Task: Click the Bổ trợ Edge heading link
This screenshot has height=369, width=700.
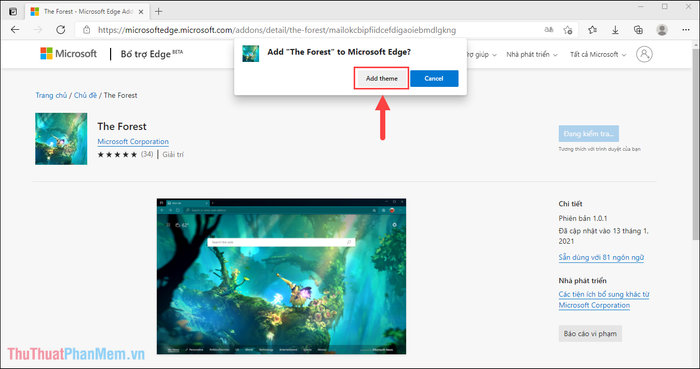Action: (151, 54)
